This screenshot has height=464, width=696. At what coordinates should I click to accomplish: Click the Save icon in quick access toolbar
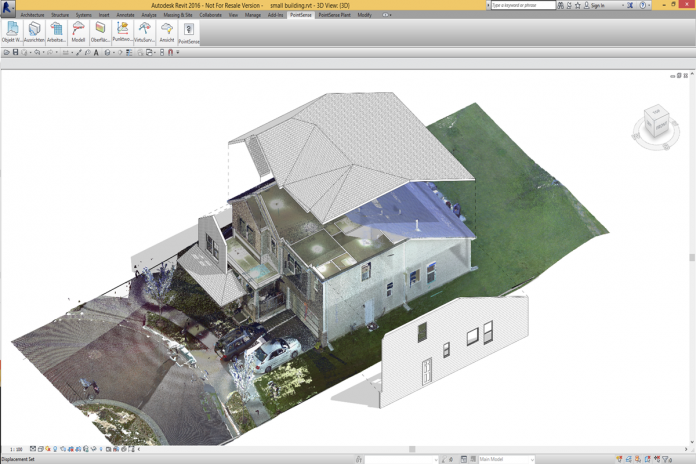(15, 52)
